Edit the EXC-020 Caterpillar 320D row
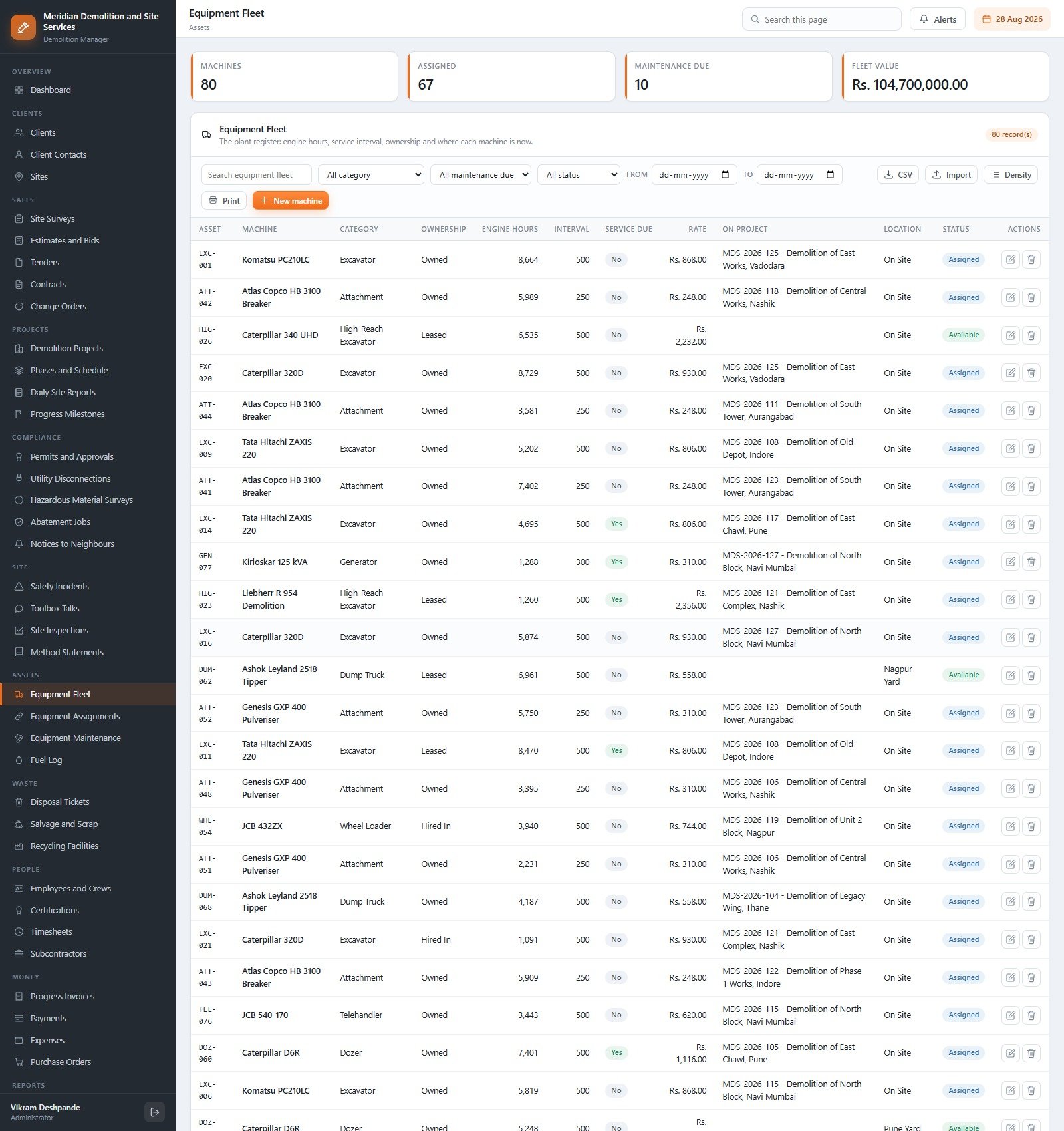The width and height of the screenshot is (1064, 1131). (1010, 373)
